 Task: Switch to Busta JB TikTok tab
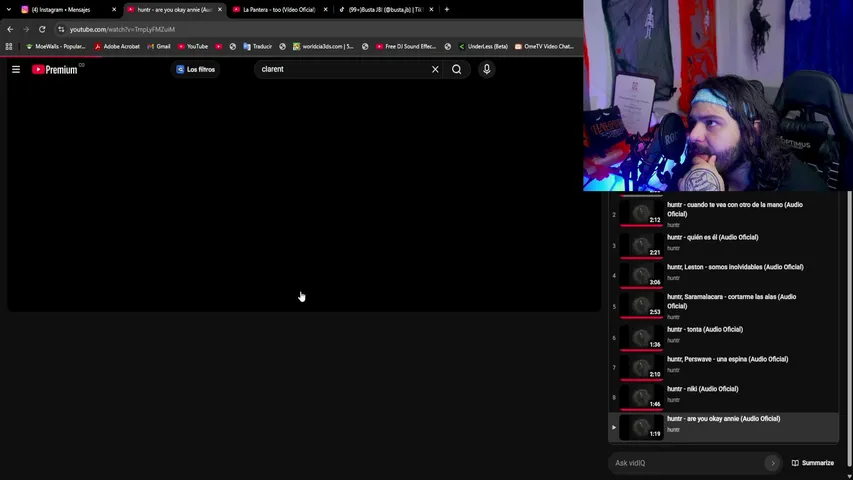point(384,9)
